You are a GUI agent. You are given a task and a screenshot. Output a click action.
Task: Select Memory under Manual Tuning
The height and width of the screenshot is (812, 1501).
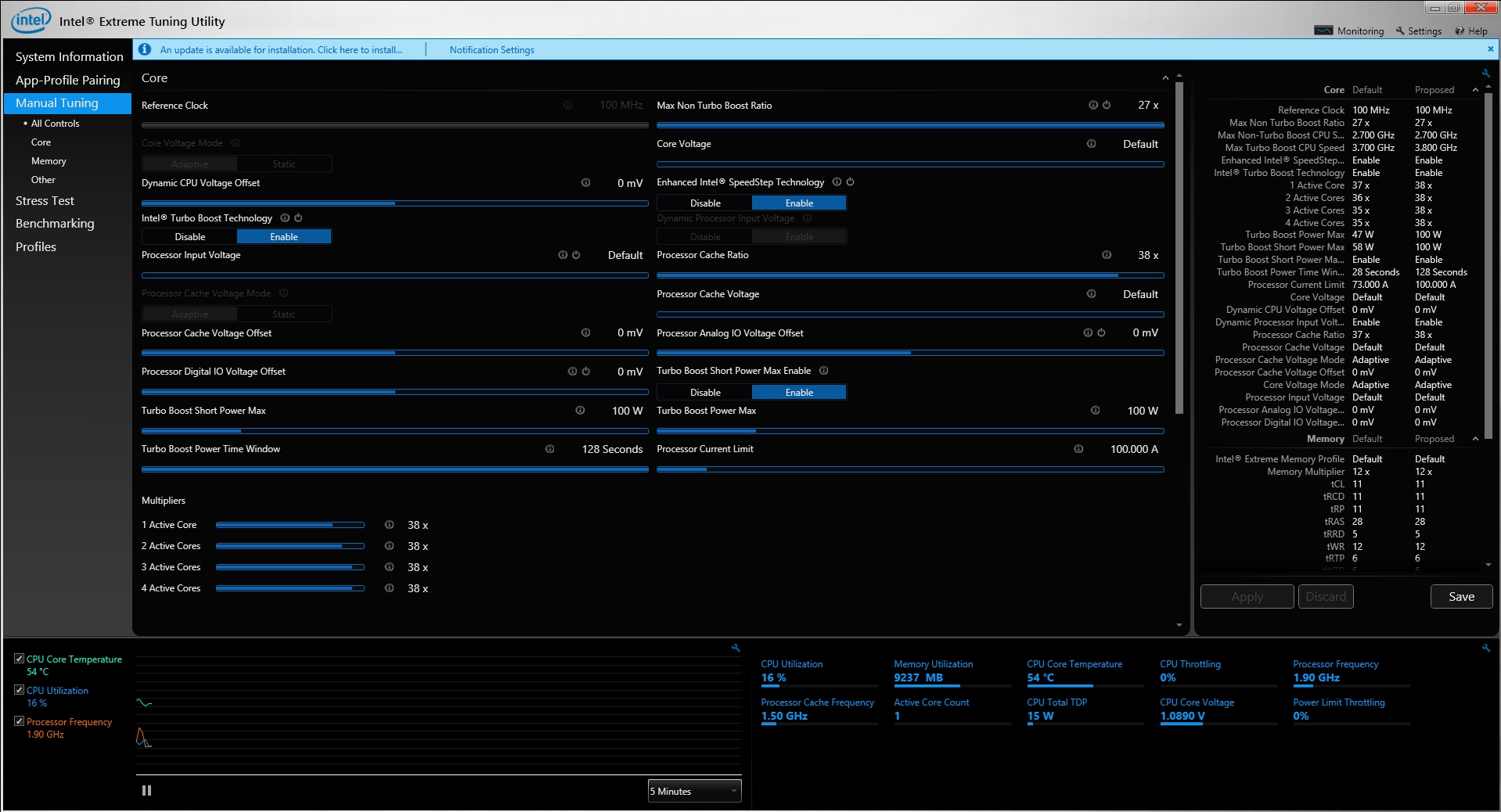[49, 161]
